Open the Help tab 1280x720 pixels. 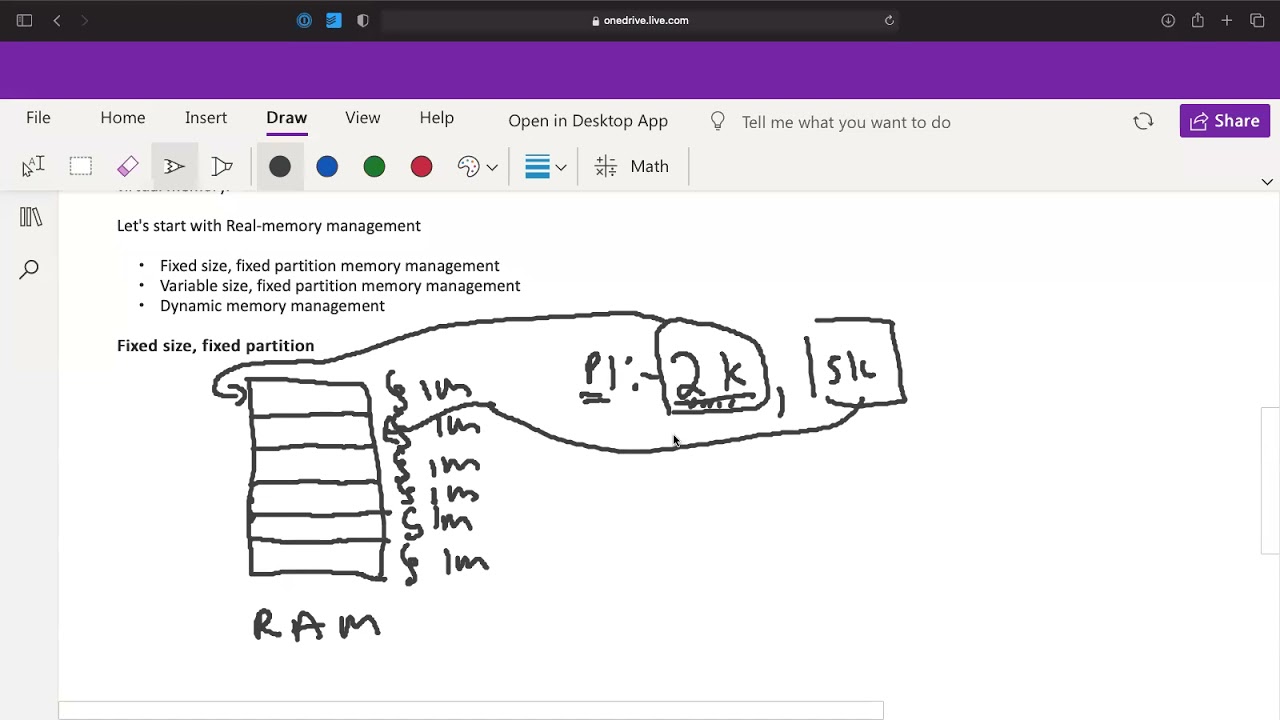(437, 118)
